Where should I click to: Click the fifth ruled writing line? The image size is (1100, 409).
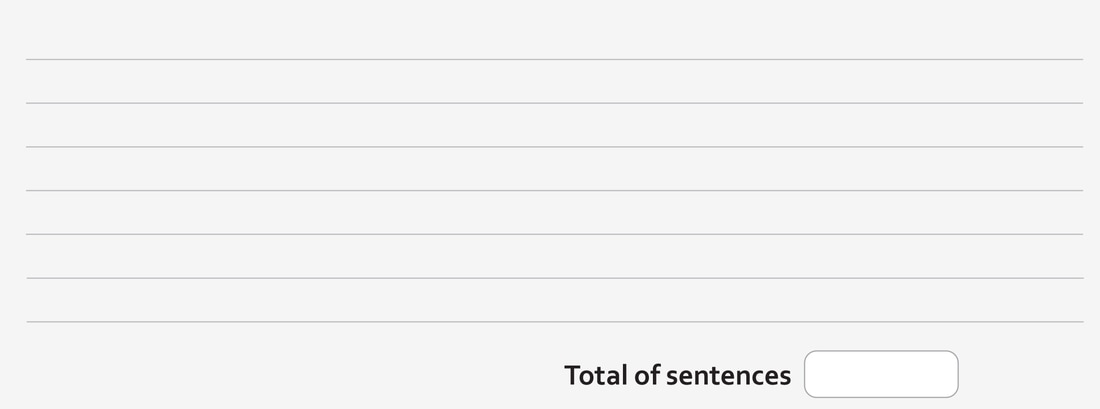(x=554, y=234)
